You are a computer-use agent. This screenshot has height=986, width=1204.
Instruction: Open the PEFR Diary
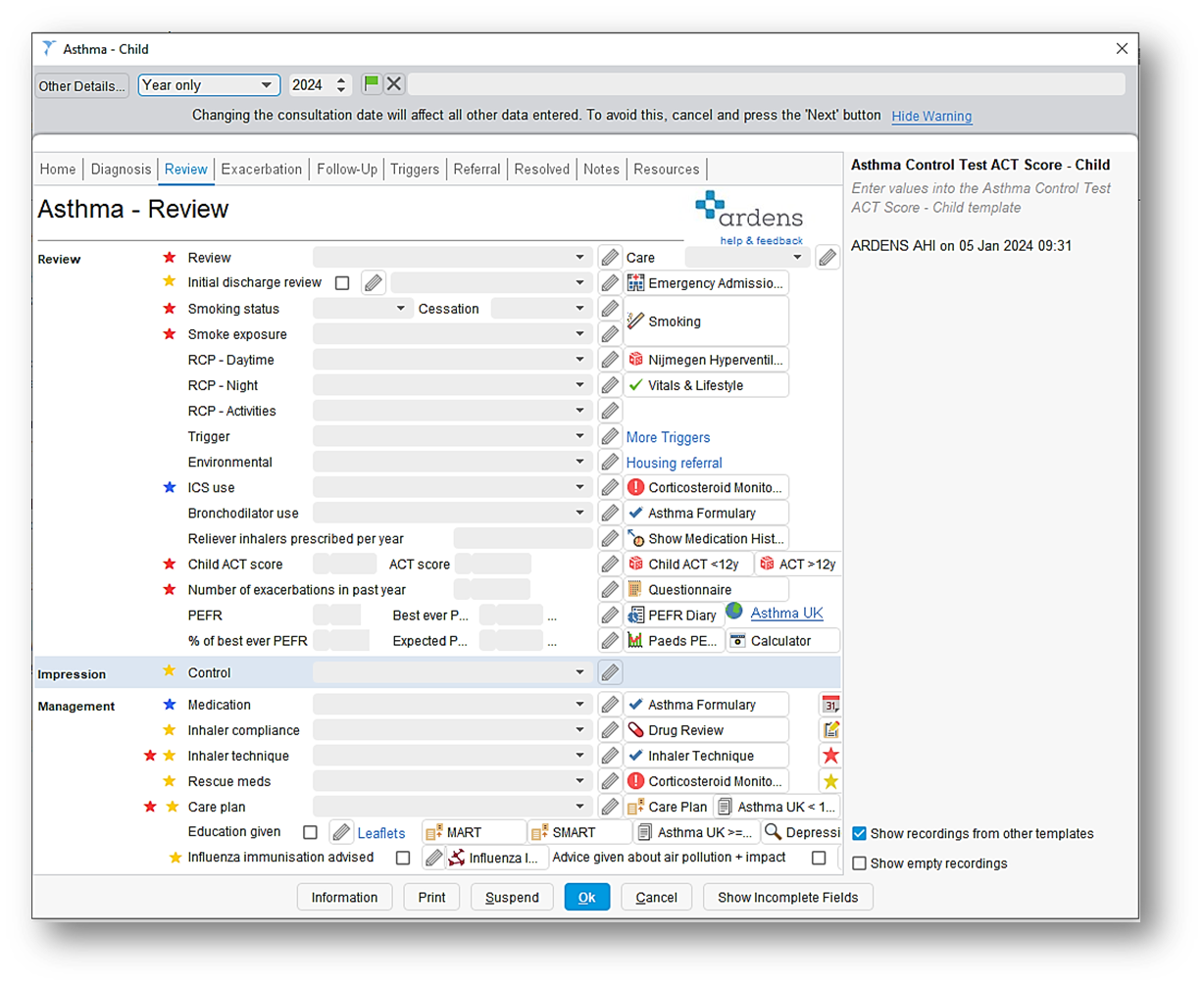pyautogui.click(x=674, y=616)
